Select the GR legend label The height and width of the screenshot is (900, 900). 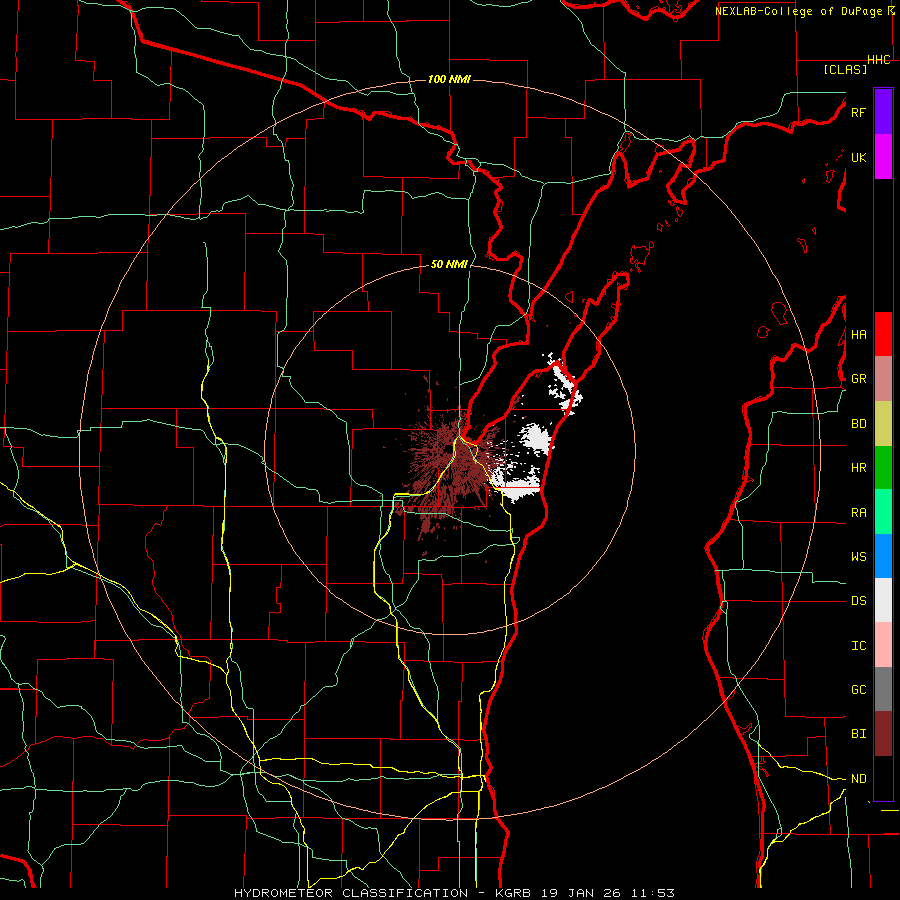coord(858,379)
